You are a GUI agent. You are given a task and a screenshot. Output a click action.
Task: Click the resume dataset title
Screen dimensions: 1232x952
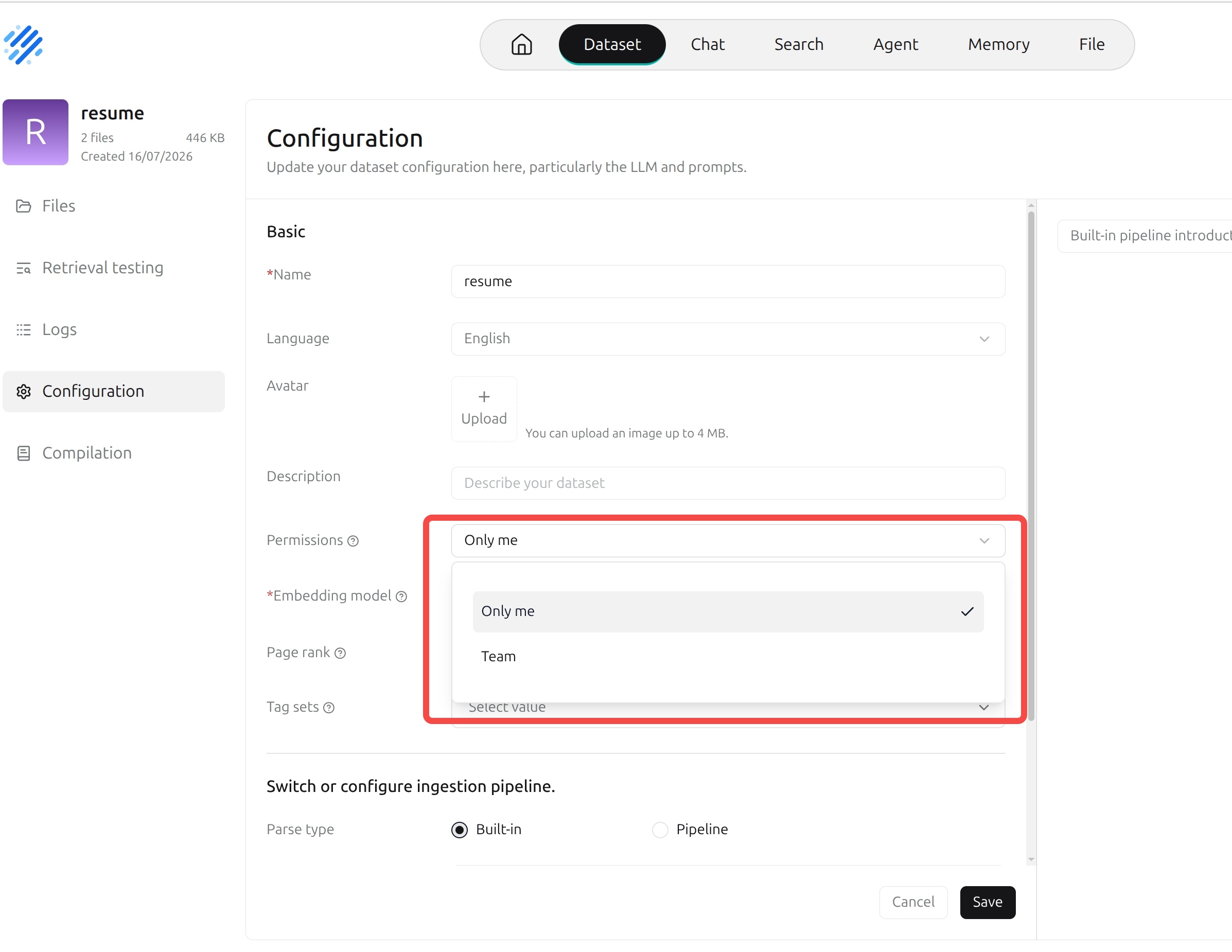(x=112, y=113)
